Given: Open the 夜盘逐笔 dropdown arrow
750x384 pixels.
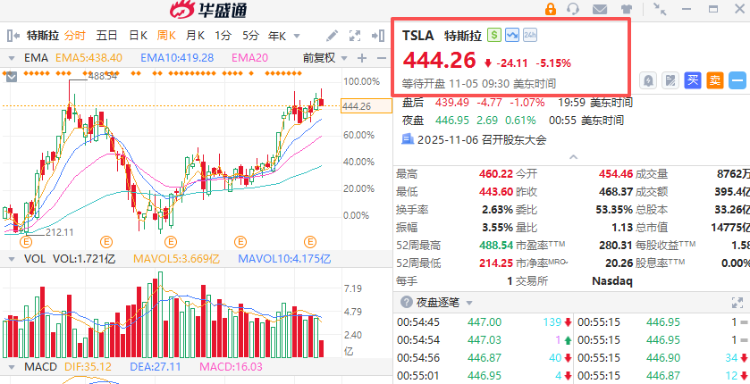Looking at the screenshot, I should pyautogui.click(x=469, y=303).
